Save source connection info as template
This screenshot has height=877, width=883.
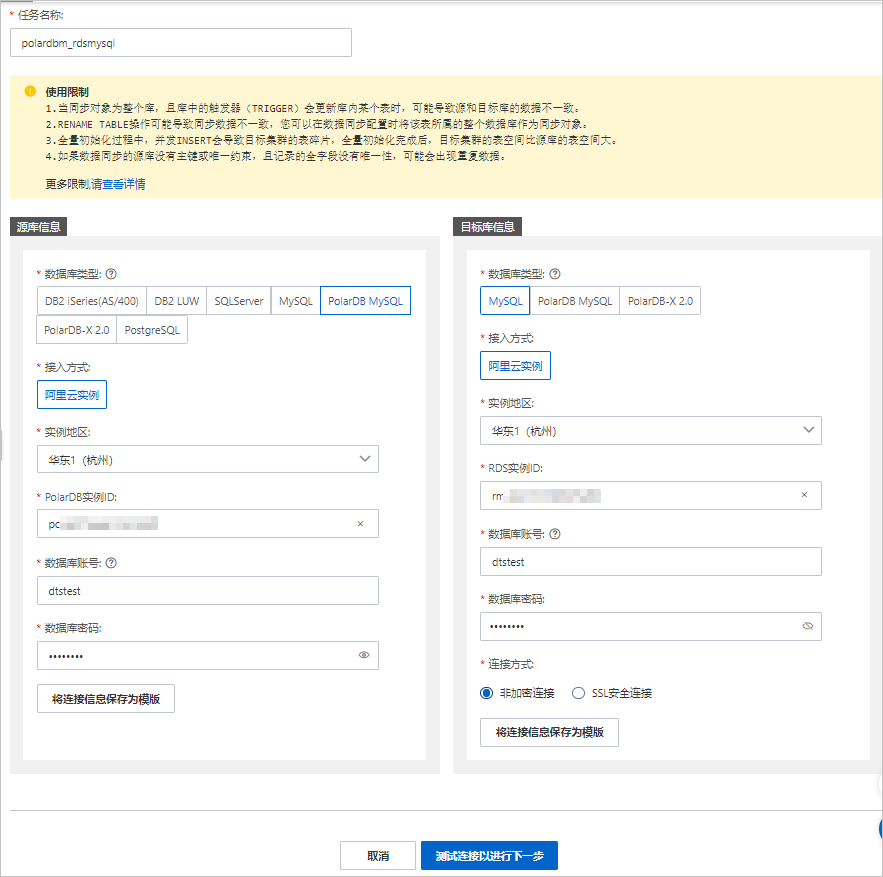click(106, 699)
